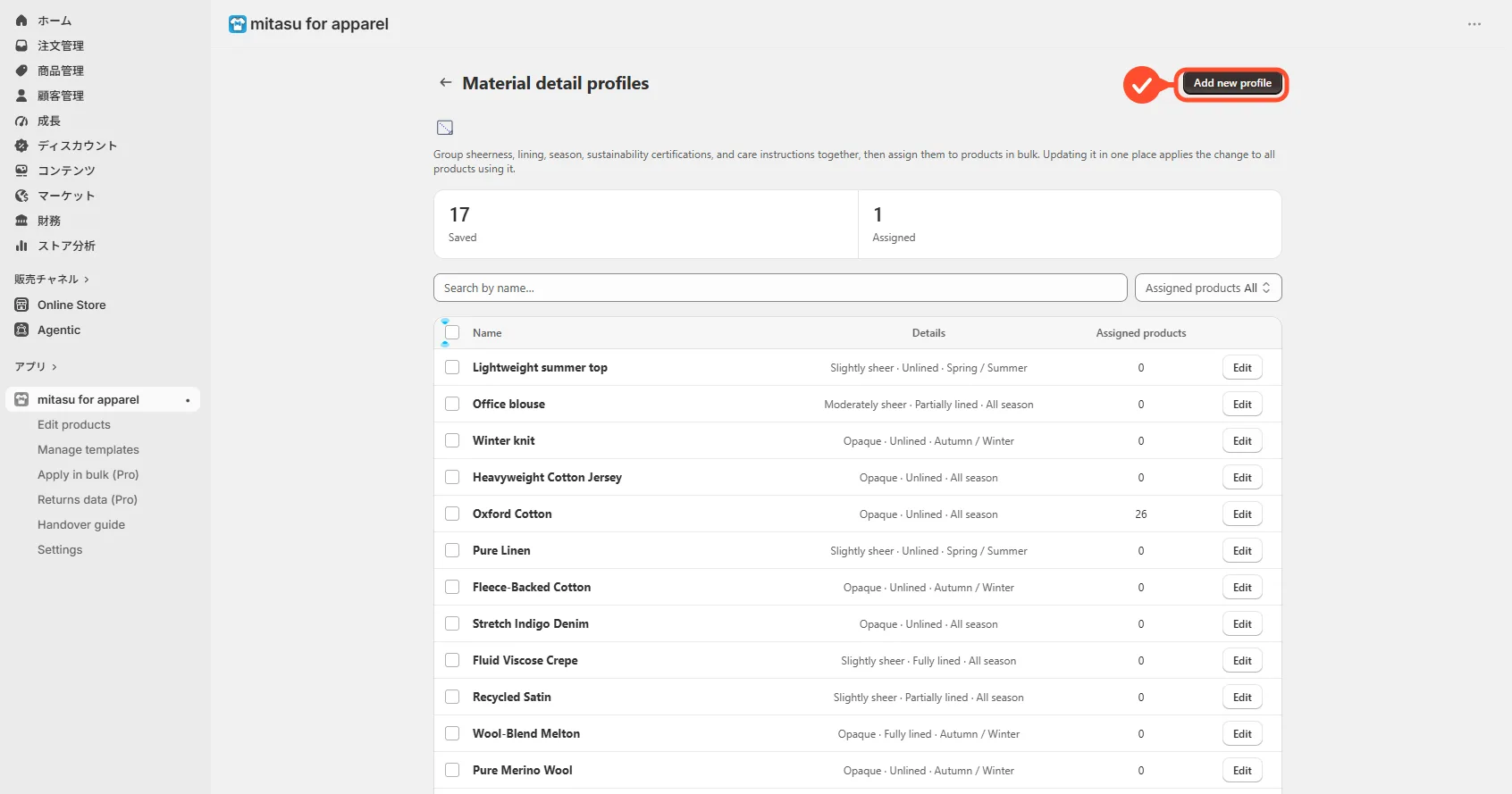Click the 17 Saved stat card
Image resolution: width=1512 pixels, height=794 pixels.
pyautogui.click(x=645, y=224)
